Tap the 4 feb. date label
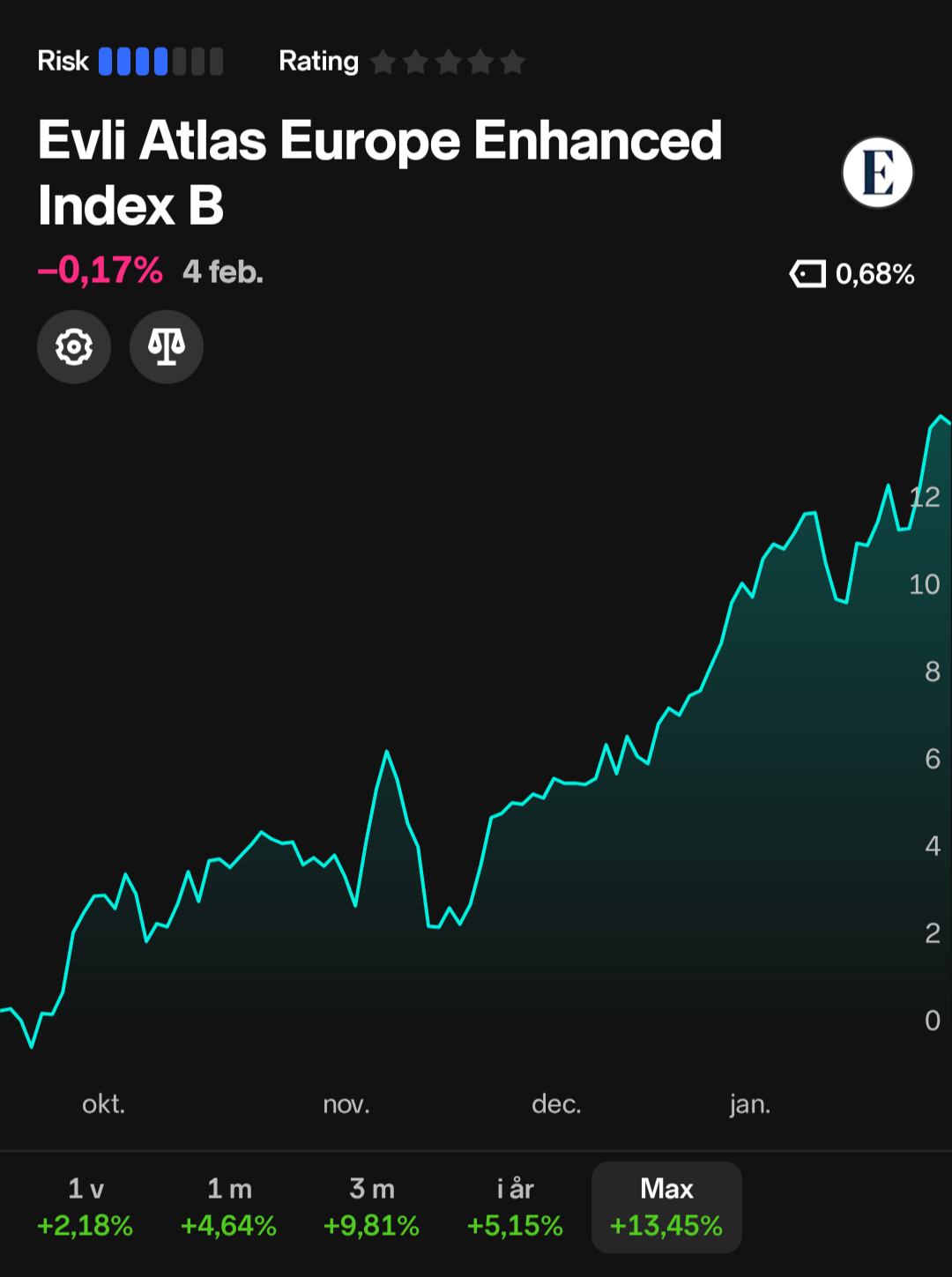This screenshot has width=952, height=1277. [x=223, y=271]
